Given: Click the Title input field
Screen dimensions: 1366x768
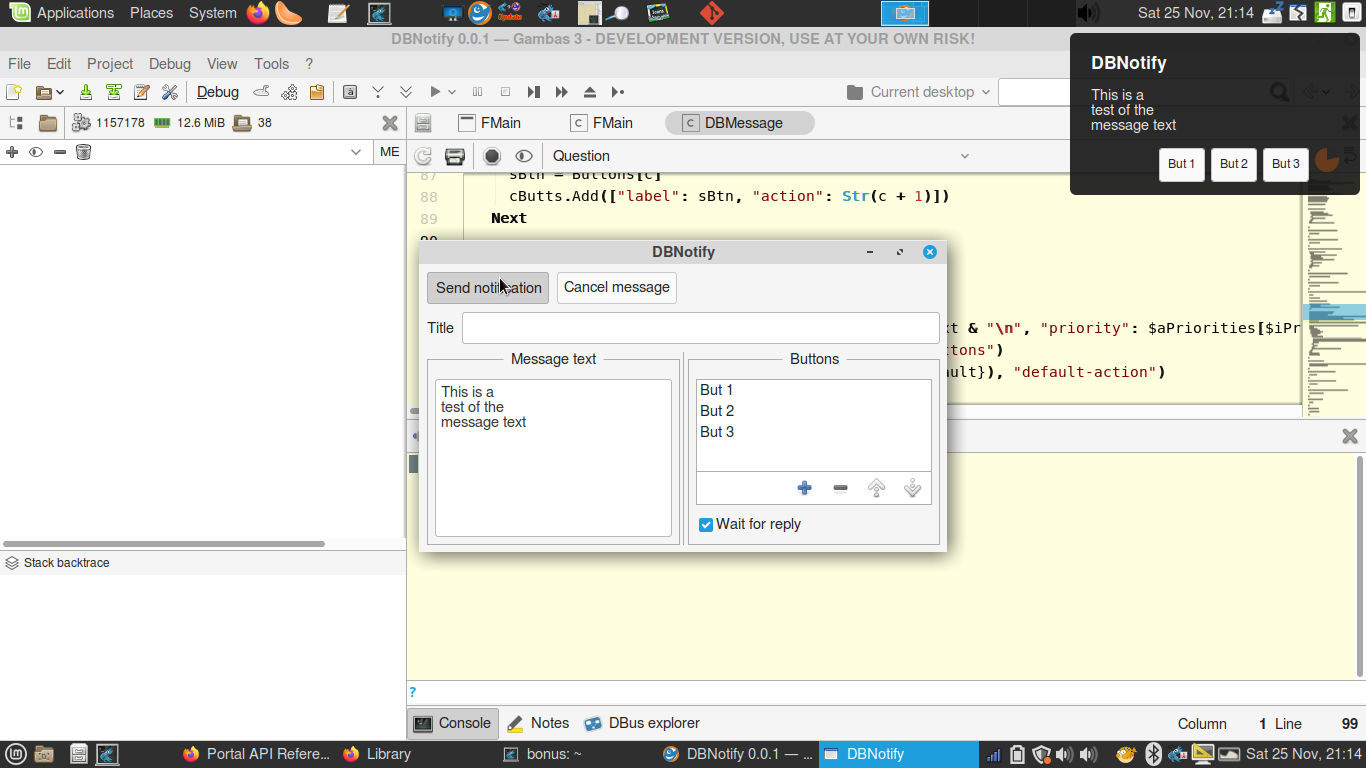Looking at the screenshot, I should (700, 328).
